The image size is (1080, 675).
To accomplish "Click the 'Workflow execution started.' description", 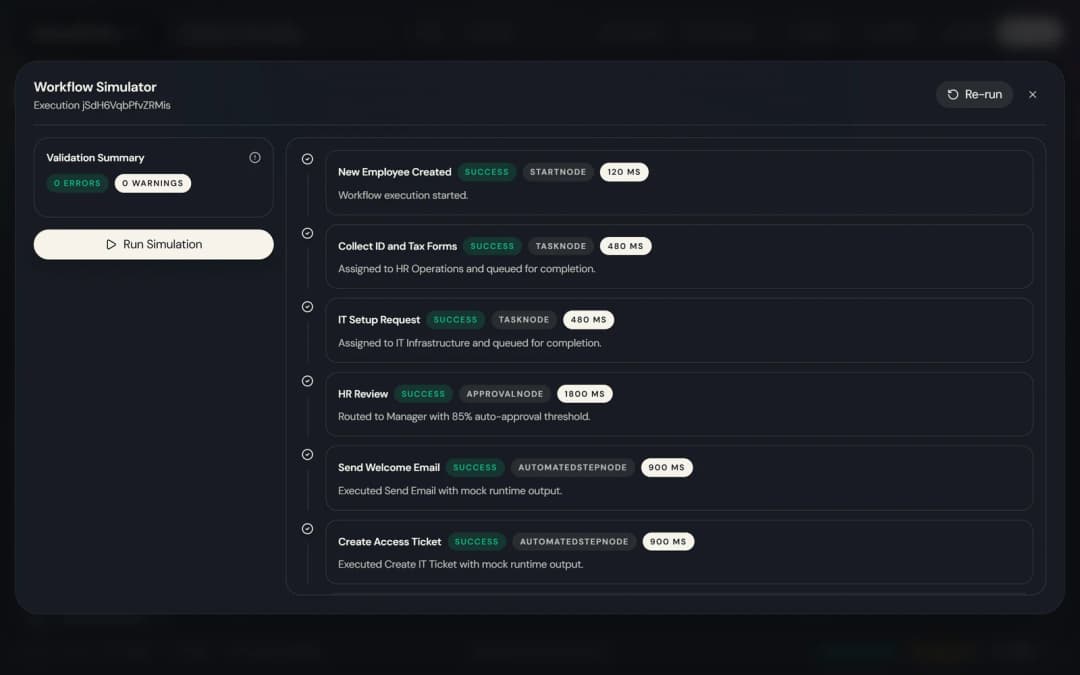I will pos(403,196).
